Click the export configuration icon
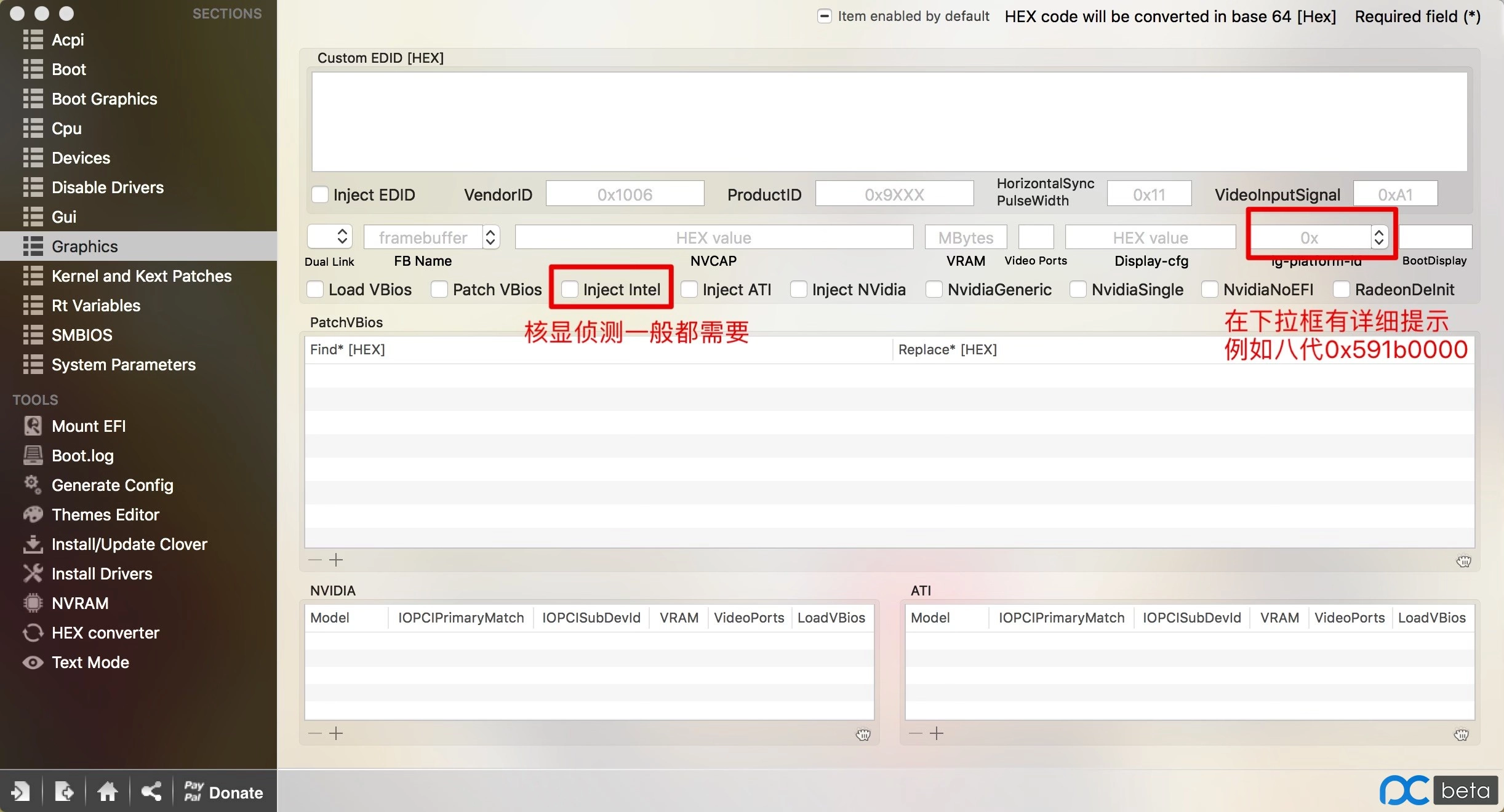The width and height of the screenshot is (1504, 812). click(64, 791)
